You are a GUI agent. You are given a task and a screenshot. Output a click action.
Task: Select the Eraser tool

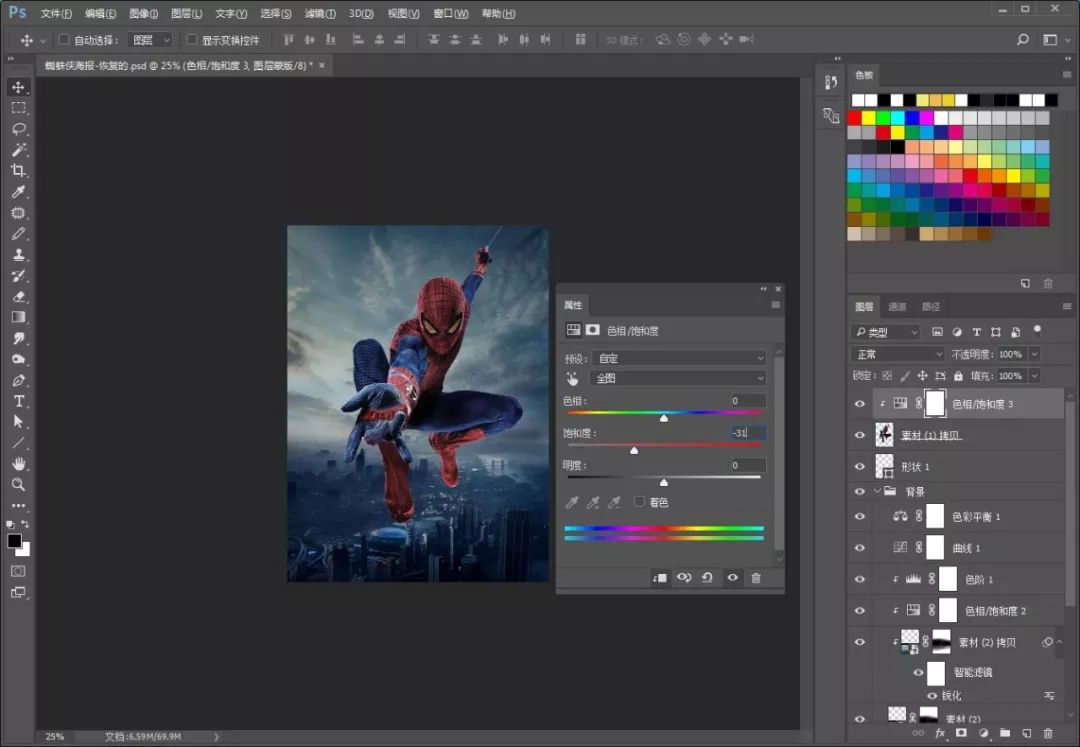point(19,297)
